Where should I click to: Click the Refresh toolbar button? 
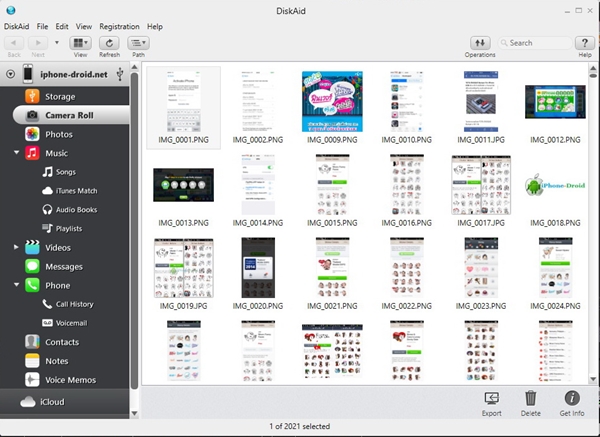[110, 43]
